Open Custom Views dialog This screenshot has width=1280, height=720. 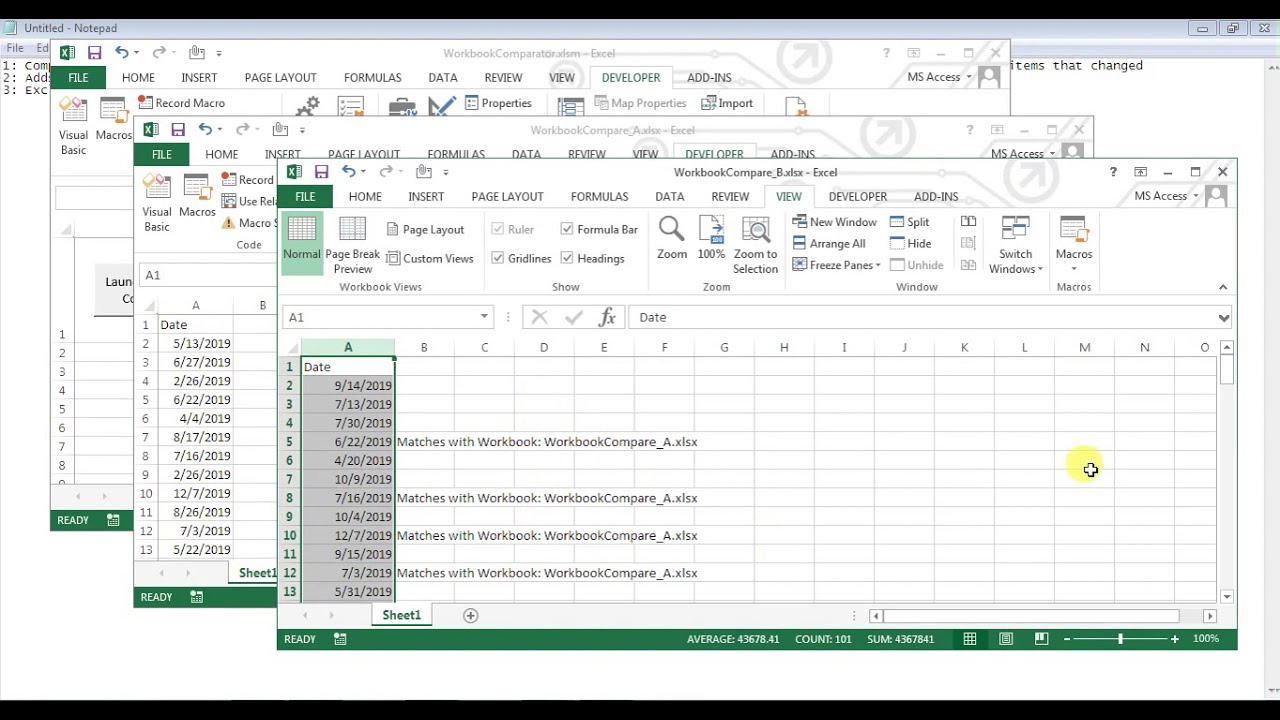click(430, 259)
